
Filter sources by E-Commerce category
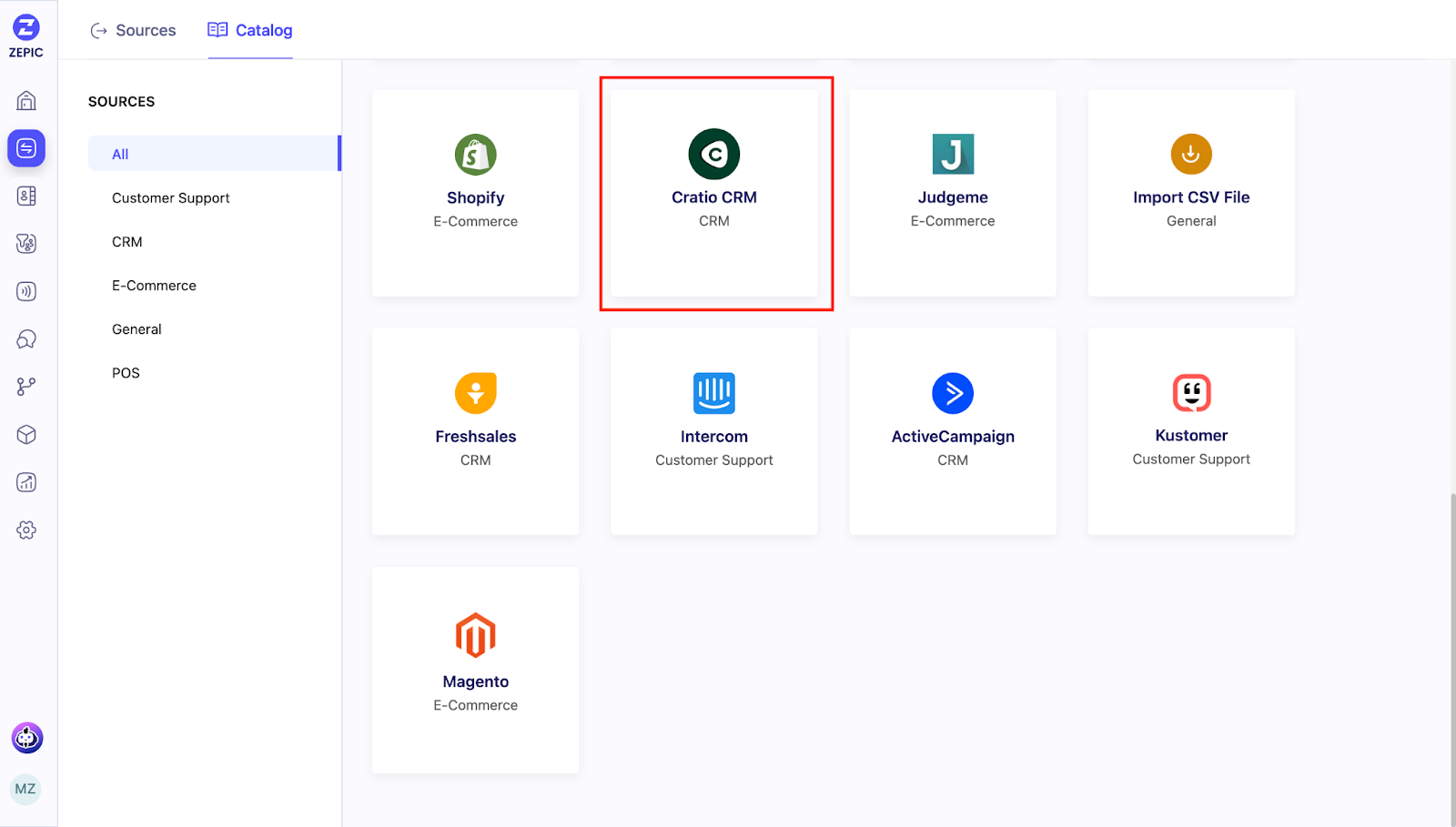point(154,285)
